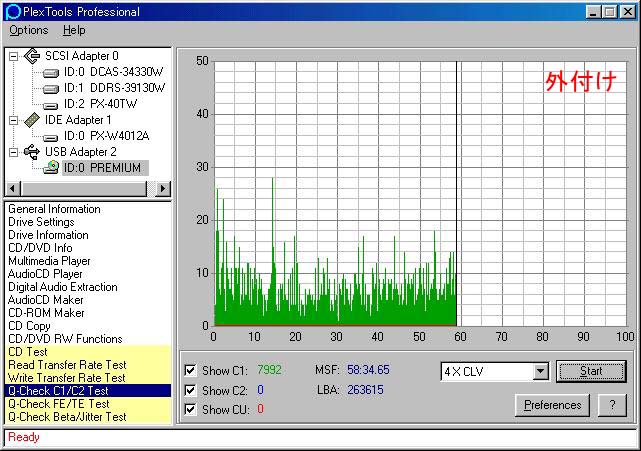Select ID:1 DDRS-39130W device

tap(114, 88)
